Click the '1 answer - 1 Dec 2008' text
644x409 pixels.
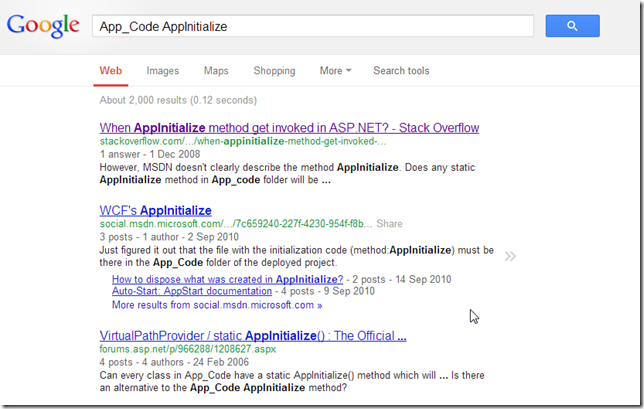(150, 154)
